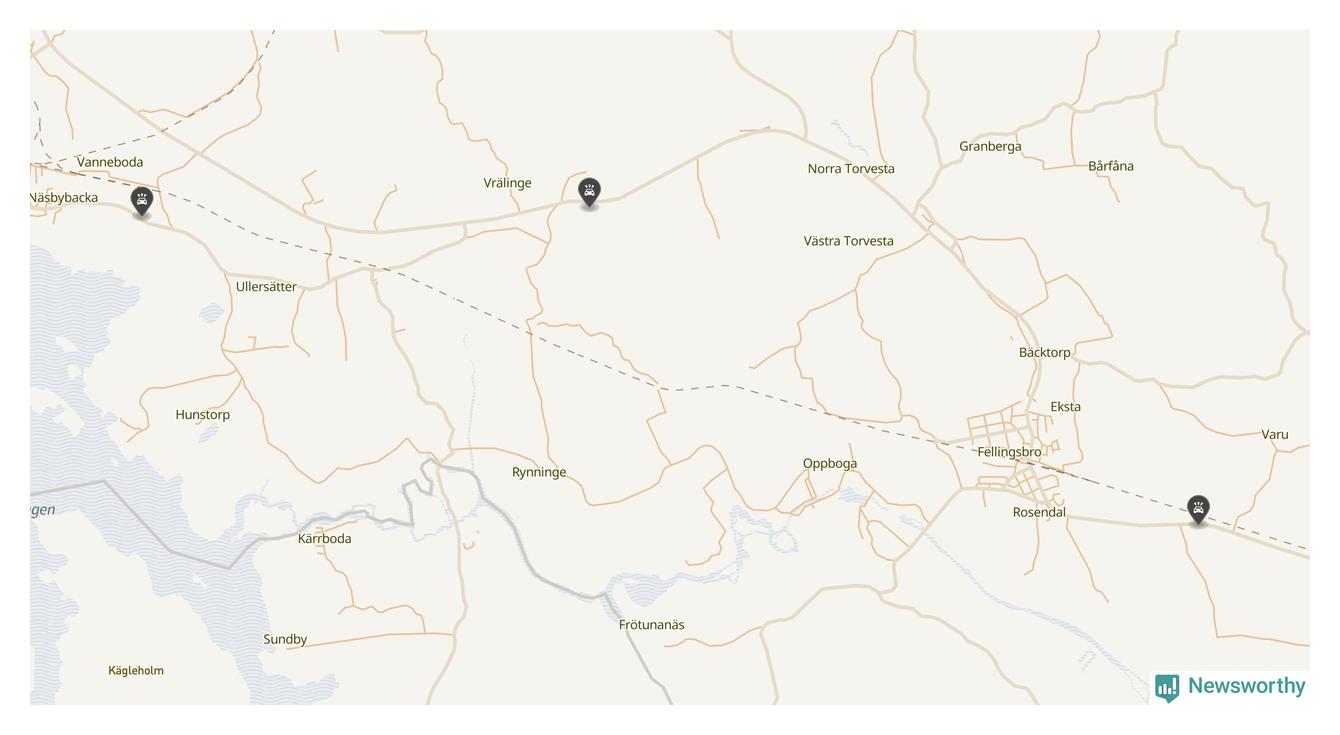Click the car marker near Näsbybacka
Viewport: 1340px width, 735px height.
point(142,201)
